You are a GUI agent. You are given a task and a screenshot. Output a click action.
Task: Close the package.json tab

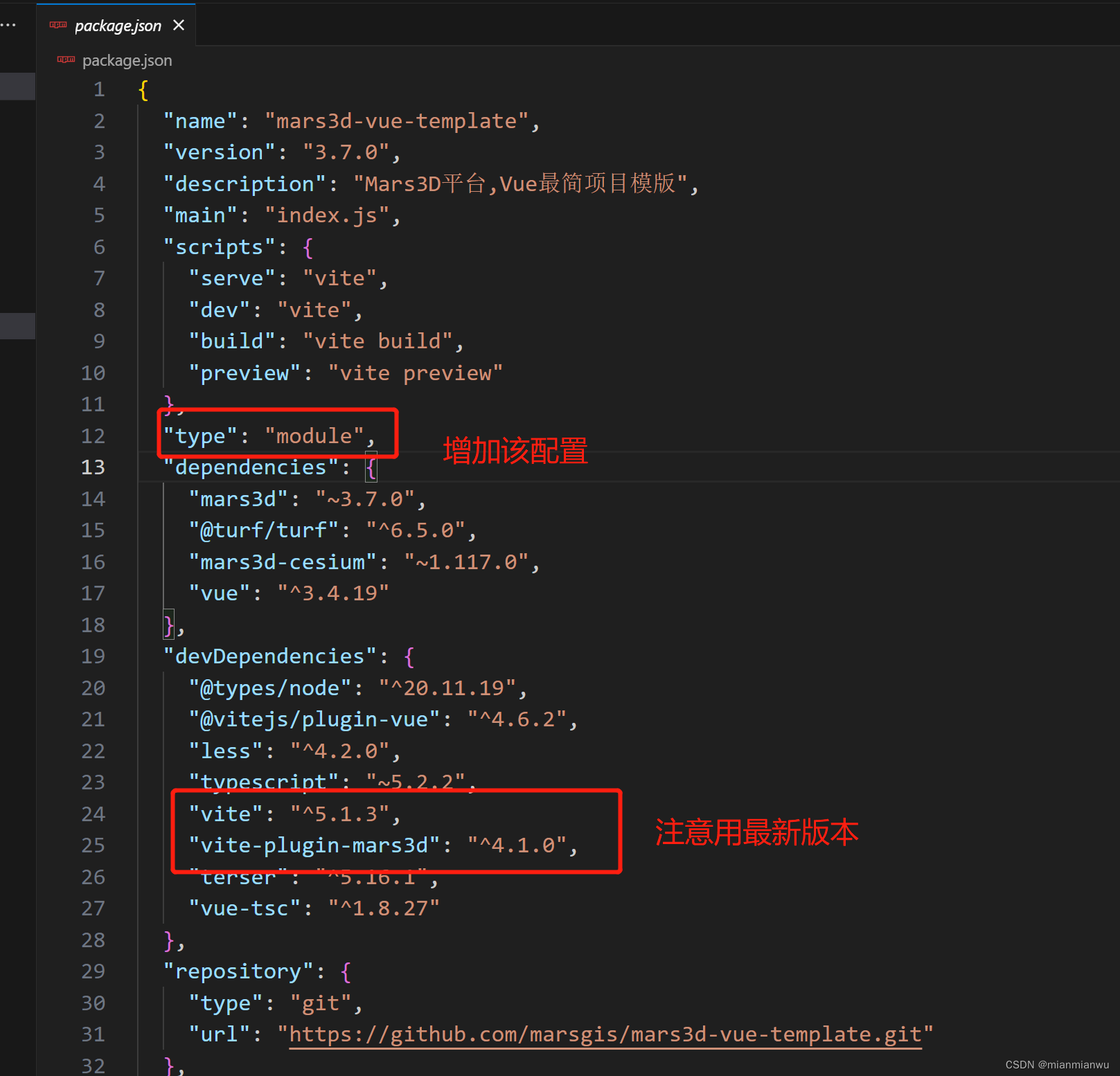[179, 26]
